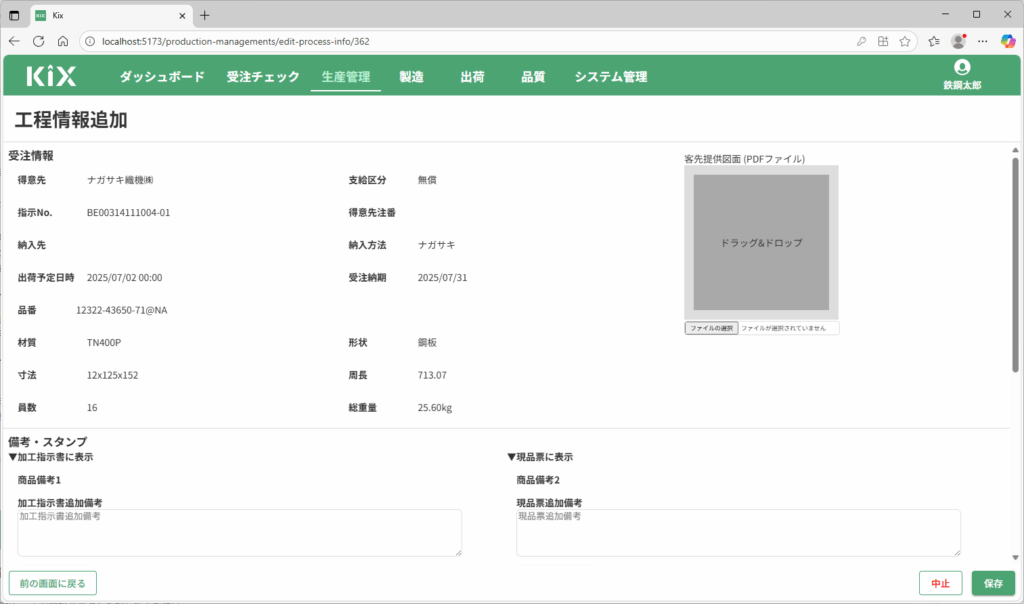The height and width of the screenshot is (604, 1024).
Task: Click the 客先提供図面 (PDFファイル) label
Action: (744, 159)
